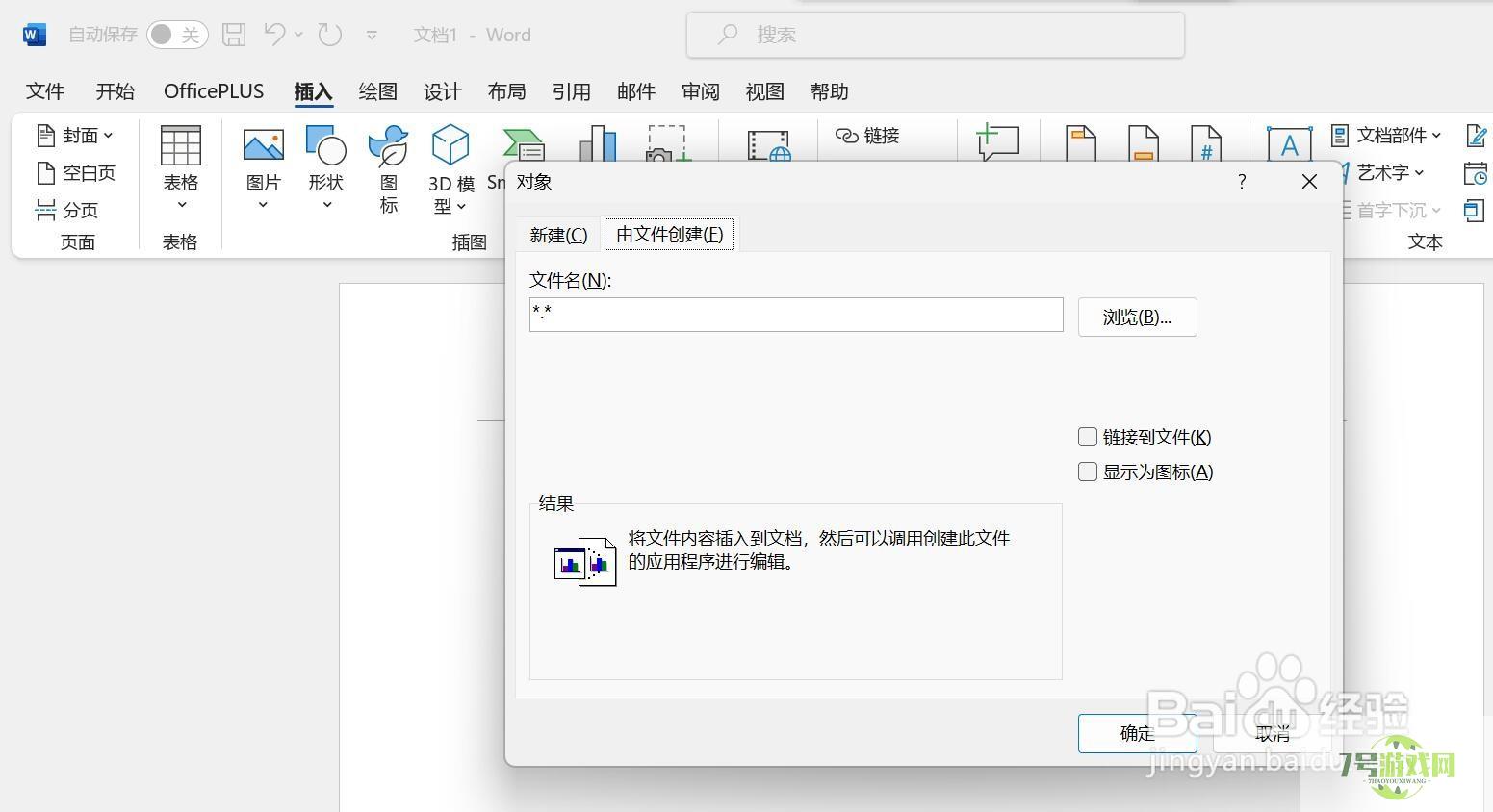Screen dimensions: 1493x812
Task: Click the 文件名 input field
Action: click(x=796, y=315)
